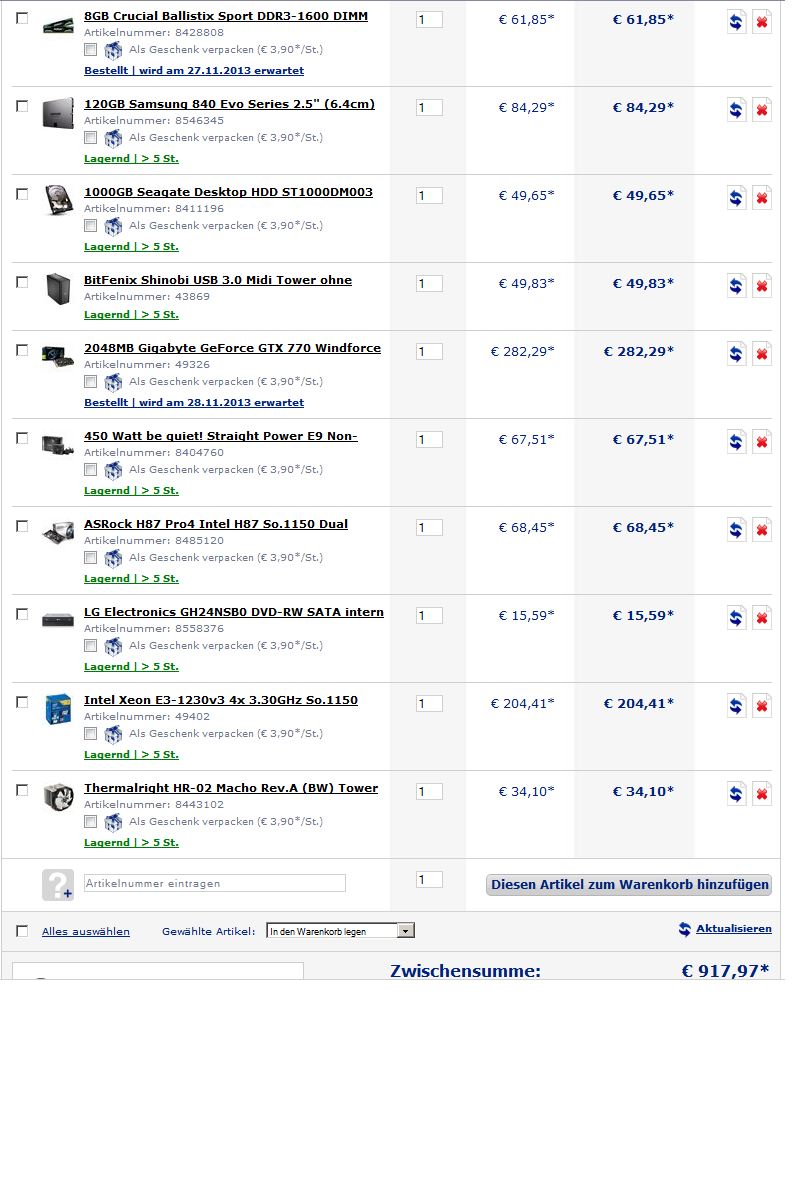Click quantity field for Seagate HDD
792x1188 pixels.
click(x=429, y=195)
